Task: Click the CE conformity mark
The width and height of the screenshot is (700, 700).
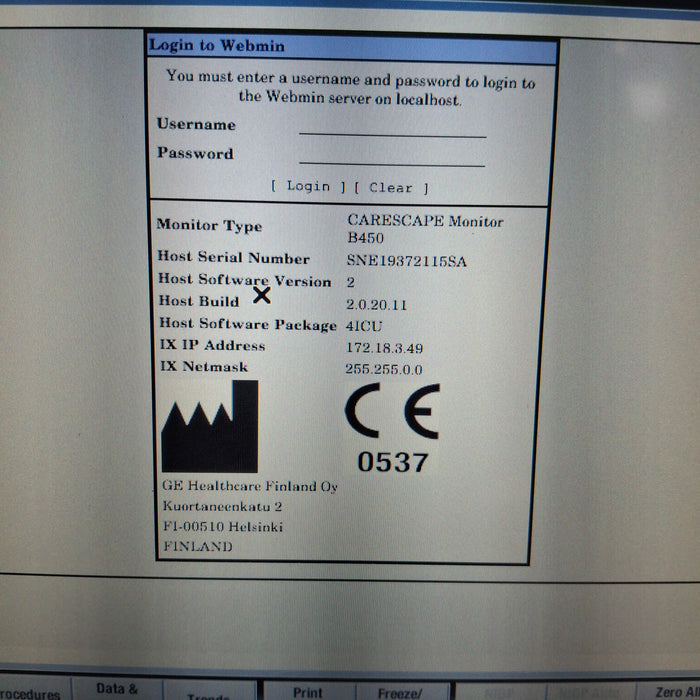Action: tap(392, 411)
